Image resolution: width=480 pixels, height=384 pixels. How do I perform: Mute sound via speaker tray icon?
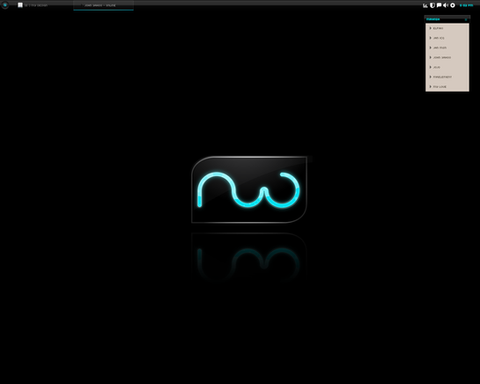coord(446,5)
